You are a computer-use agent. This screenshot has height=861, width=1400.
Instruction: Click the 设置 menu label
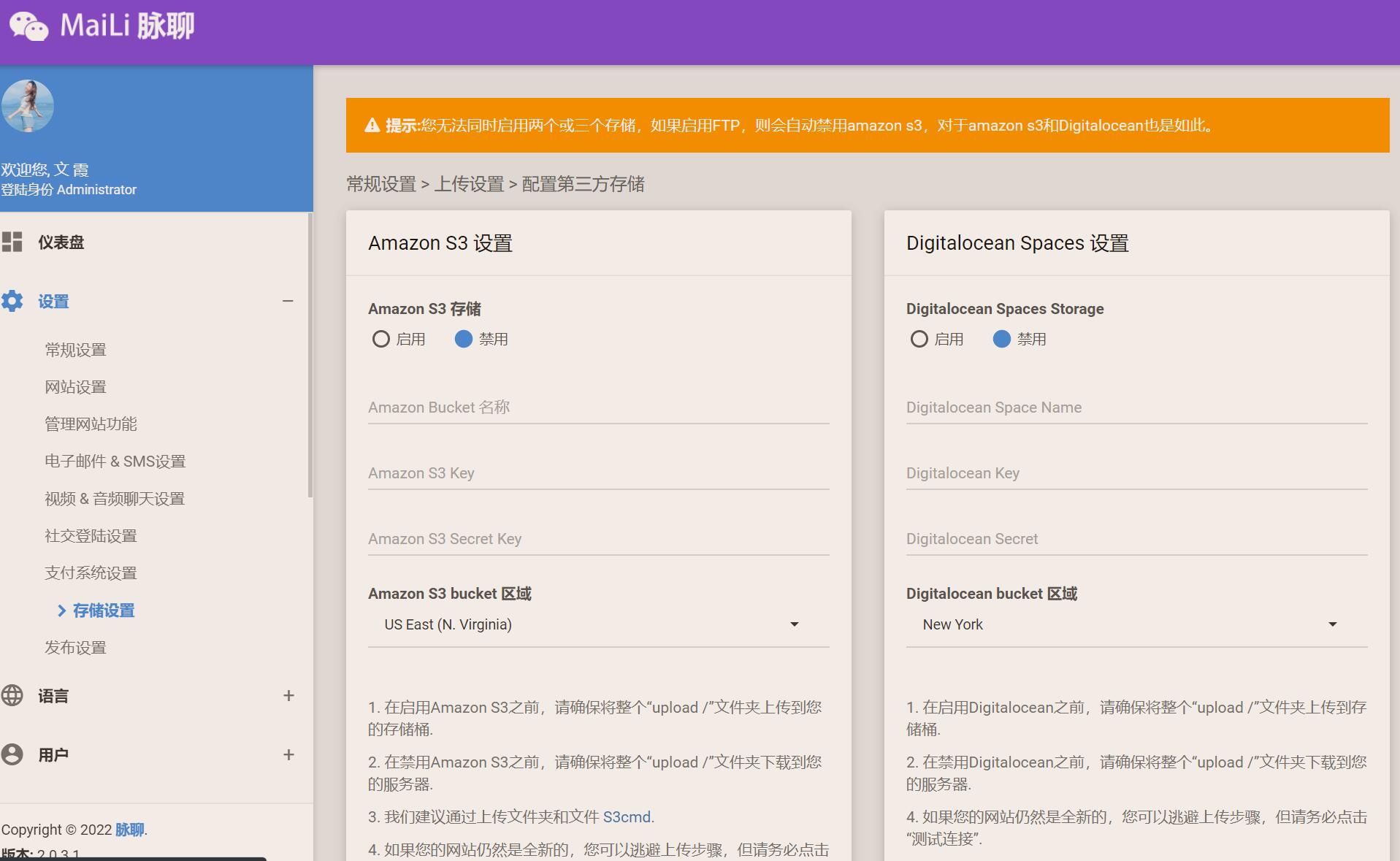pos(53,302)
